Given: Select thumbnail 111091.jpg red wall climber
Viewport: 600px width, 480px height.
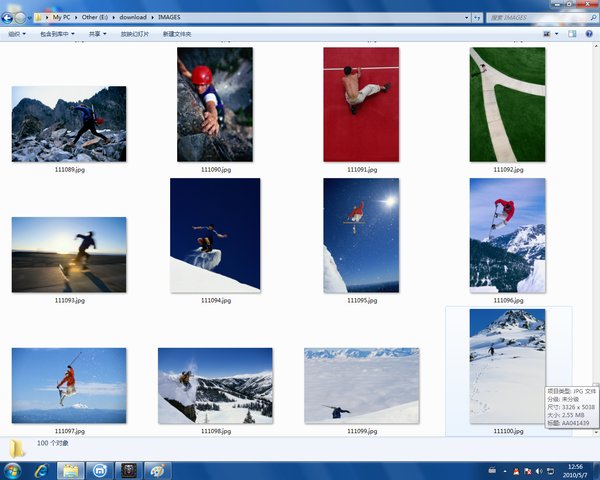Looking at the screenshot, I should [361, 104].
